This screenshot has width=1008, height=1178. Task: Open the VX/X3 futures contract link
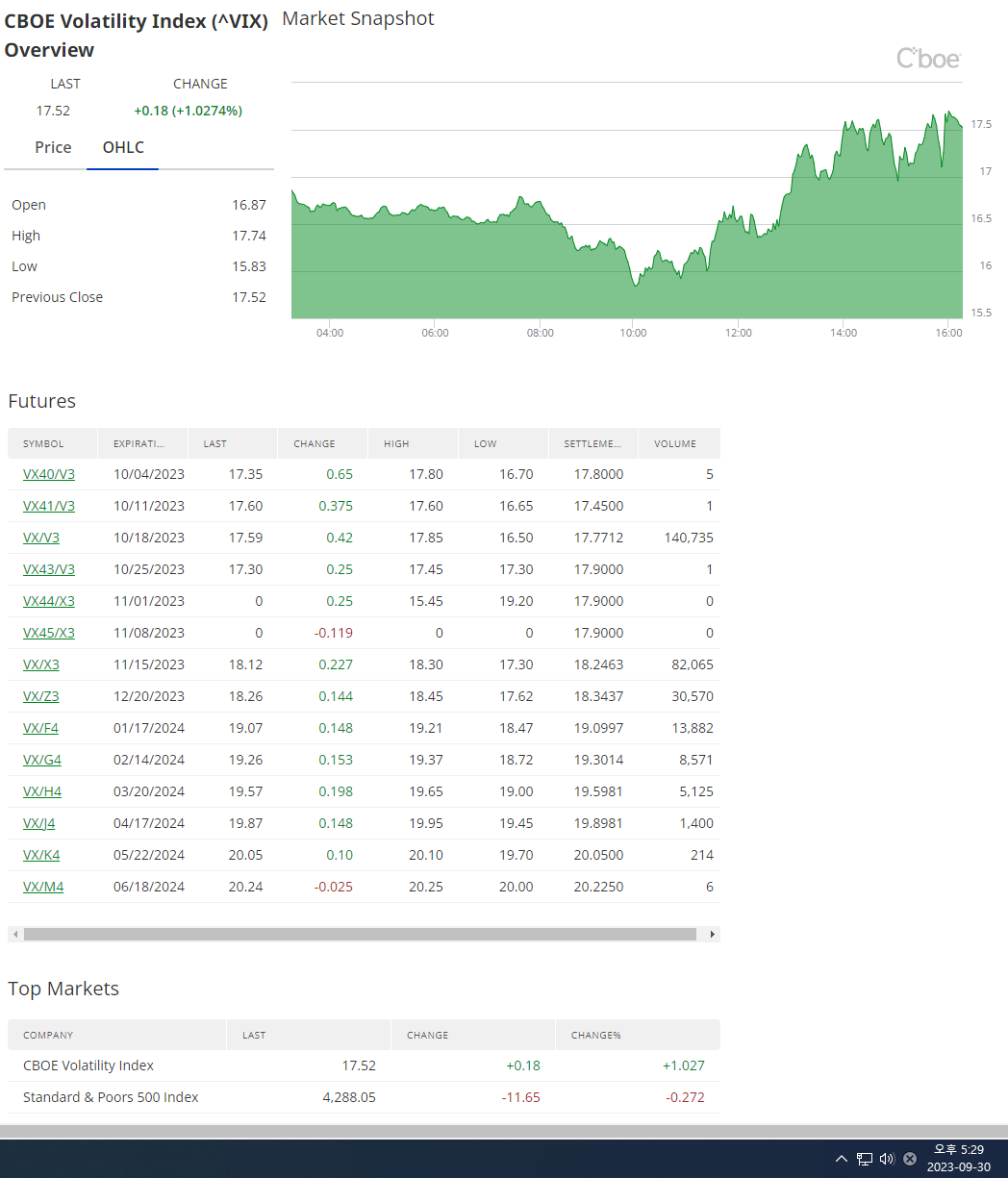coord(41,664)
